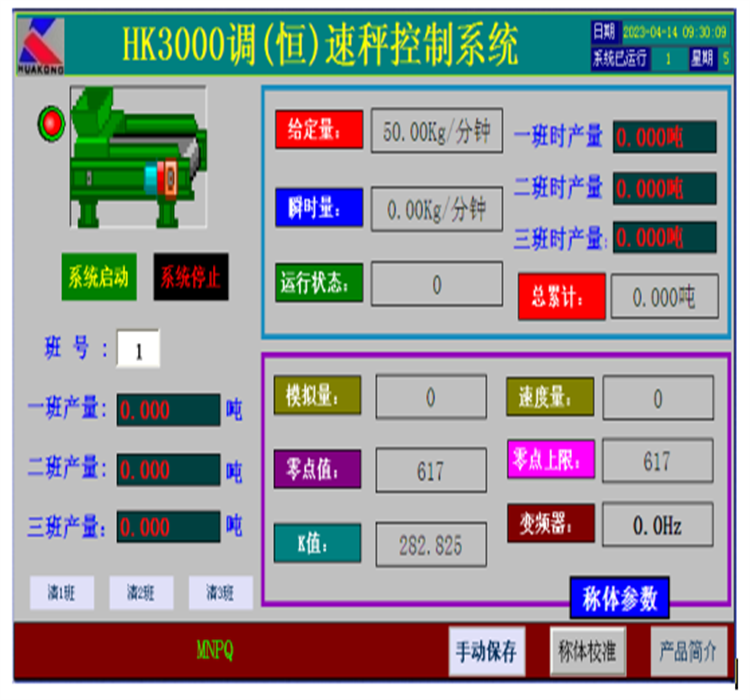Click the 二班产量 value display

coord(168,470)
